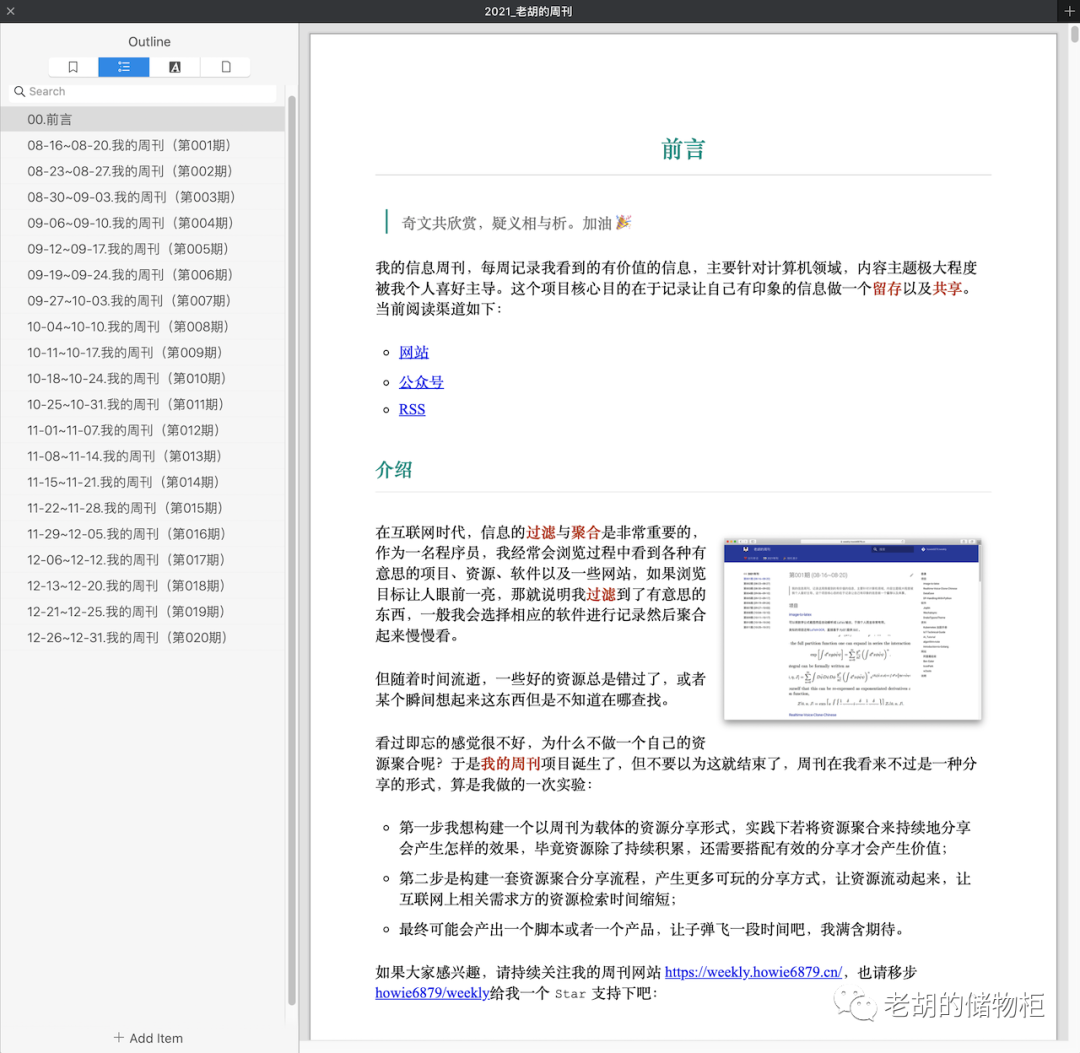Open the 网站 link
The height and width of the screenshot is (1053, 1080).
coord(413,352)
